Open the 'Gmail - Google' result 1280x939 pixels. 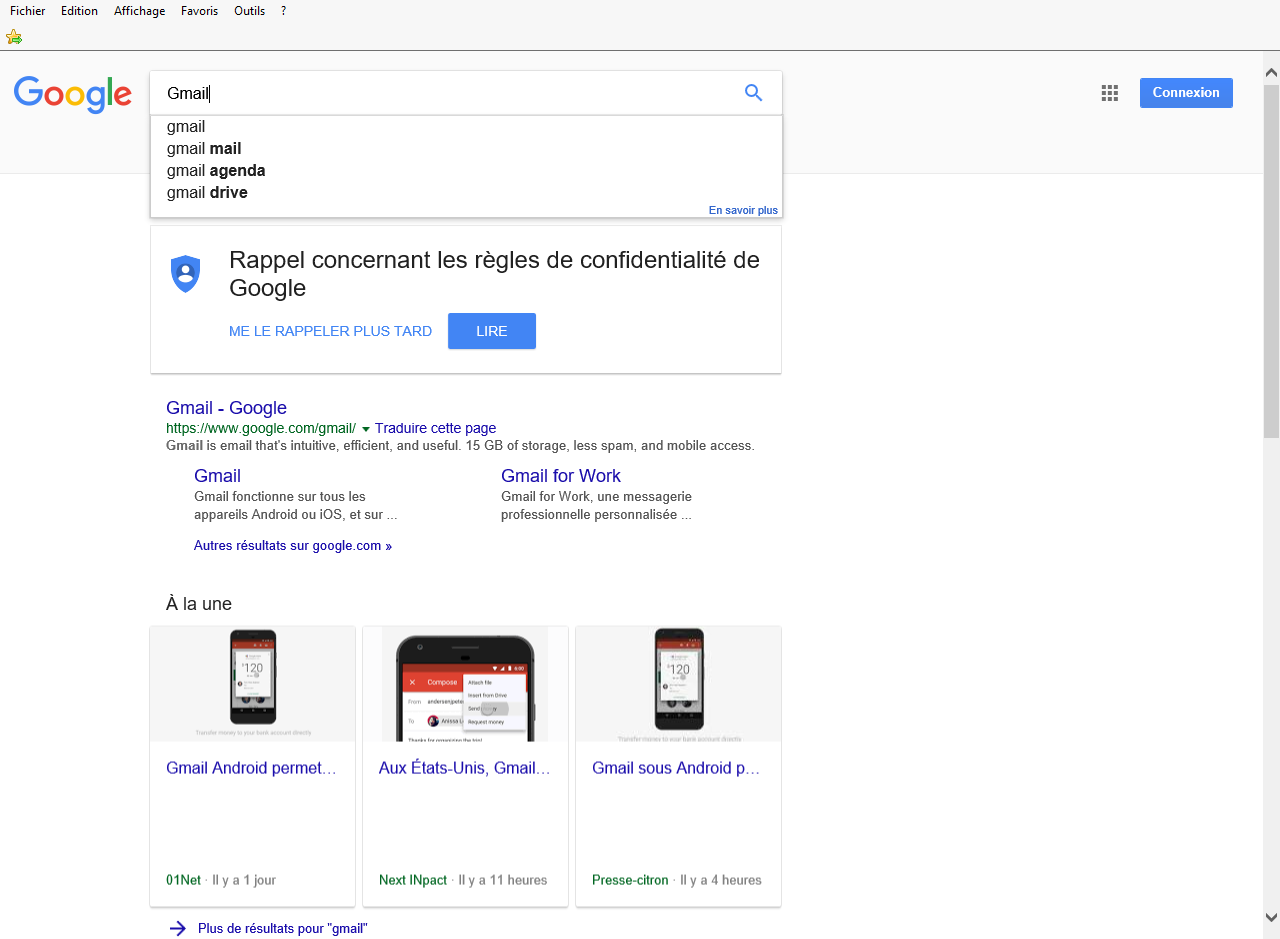click(x=226, y=408)
